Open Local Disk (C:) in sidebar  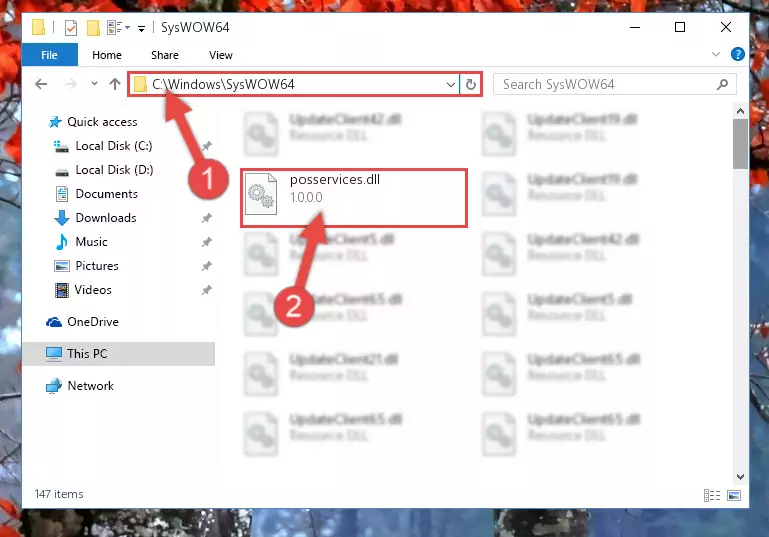[114, 146]
